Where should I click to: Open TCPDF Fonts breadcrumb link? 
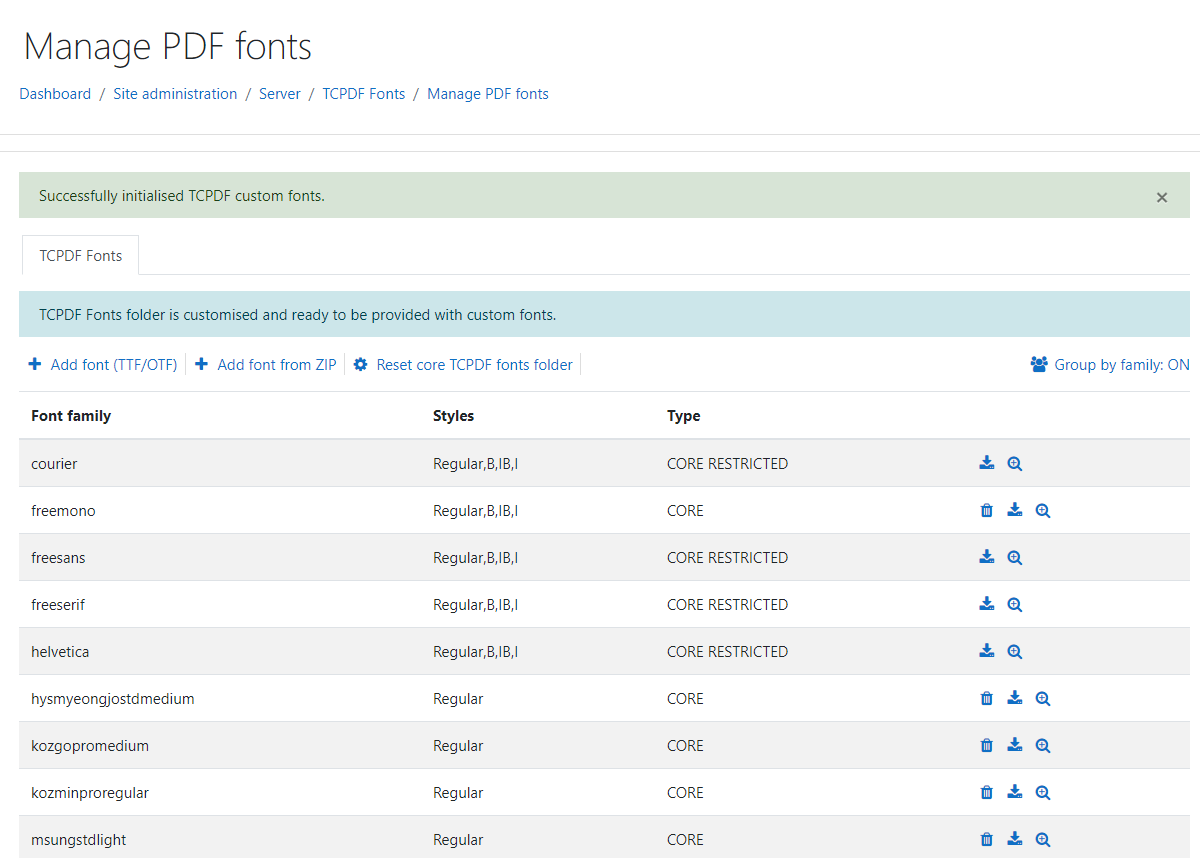[364, 94]
